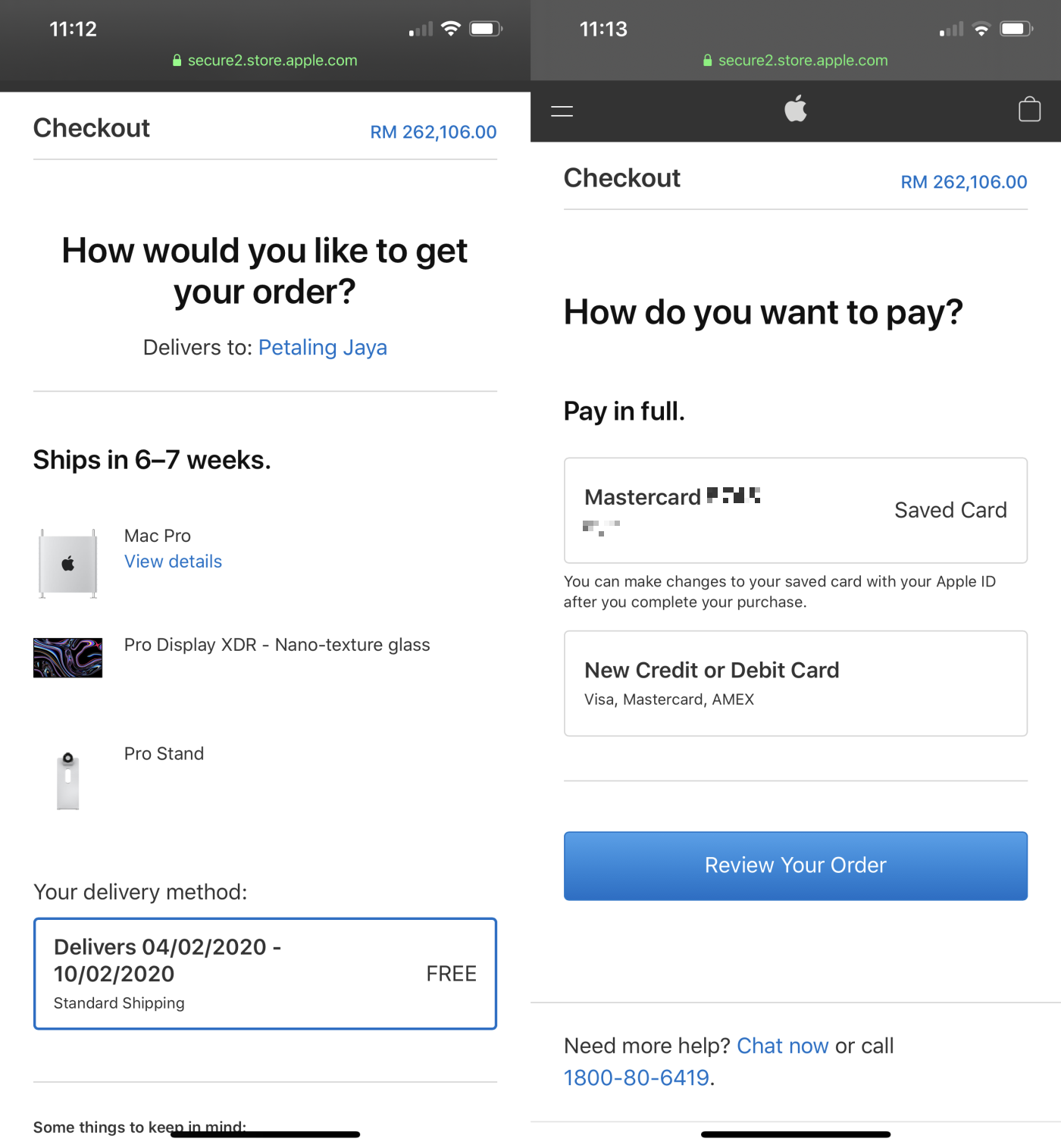Tap the Pro Display XDR thumbnail
The image size is (1061, 1148).
[68, 658]
